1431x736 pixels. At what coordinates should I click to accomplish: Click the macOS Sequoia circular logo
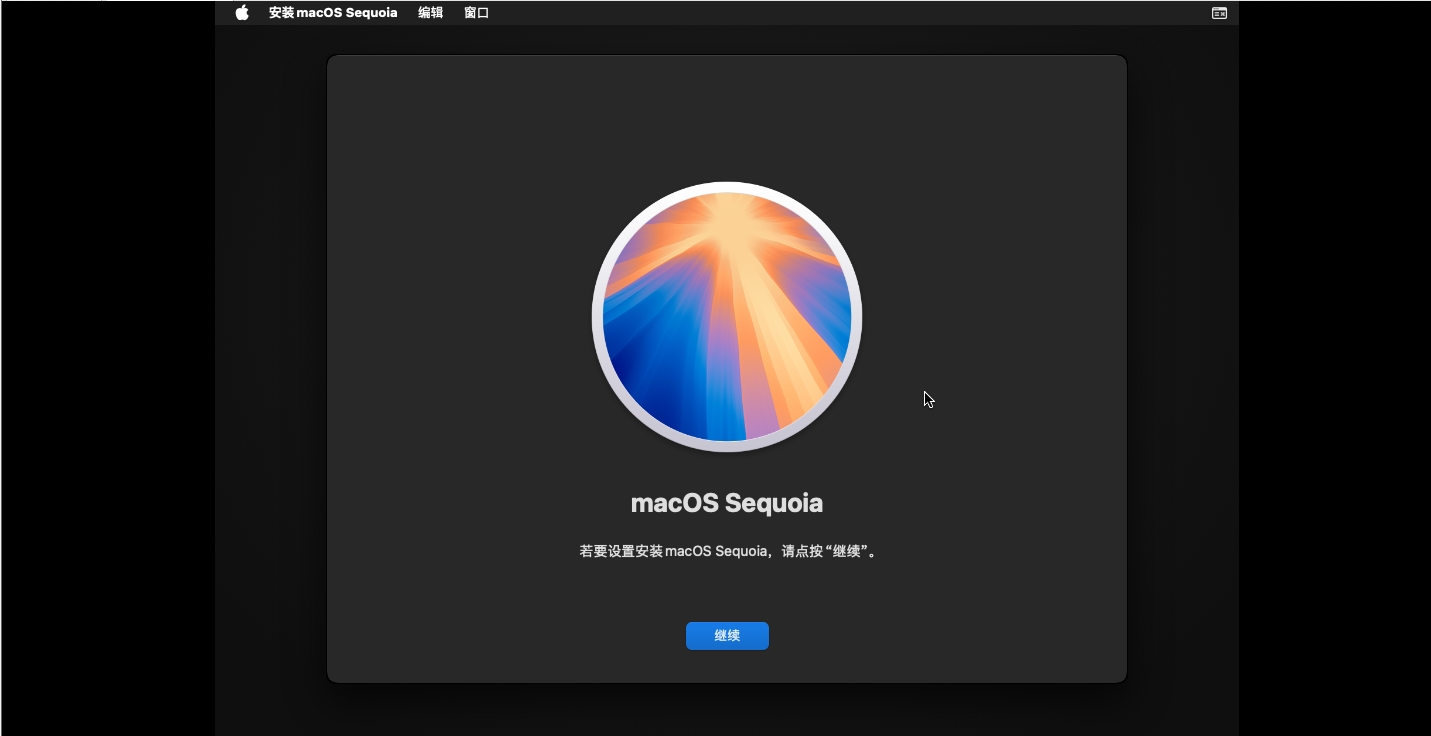pyautogui.click(x=727, y=317)
